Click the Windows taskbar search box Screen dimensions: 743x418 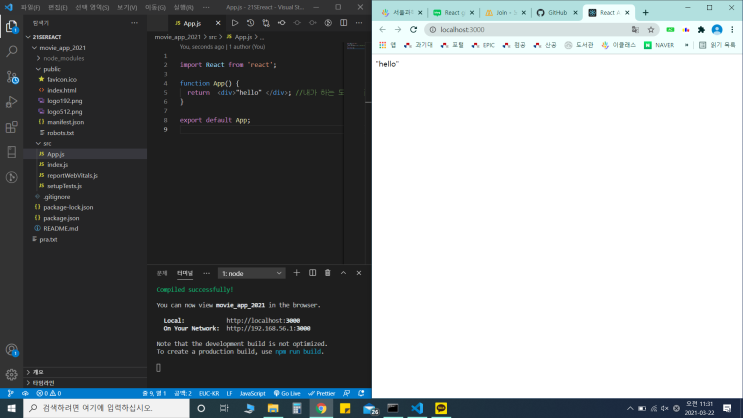[106, 408]
